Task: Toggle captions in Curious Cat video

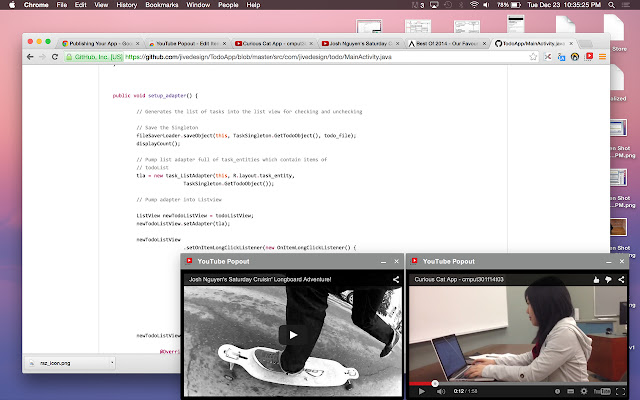Action: 571,391
